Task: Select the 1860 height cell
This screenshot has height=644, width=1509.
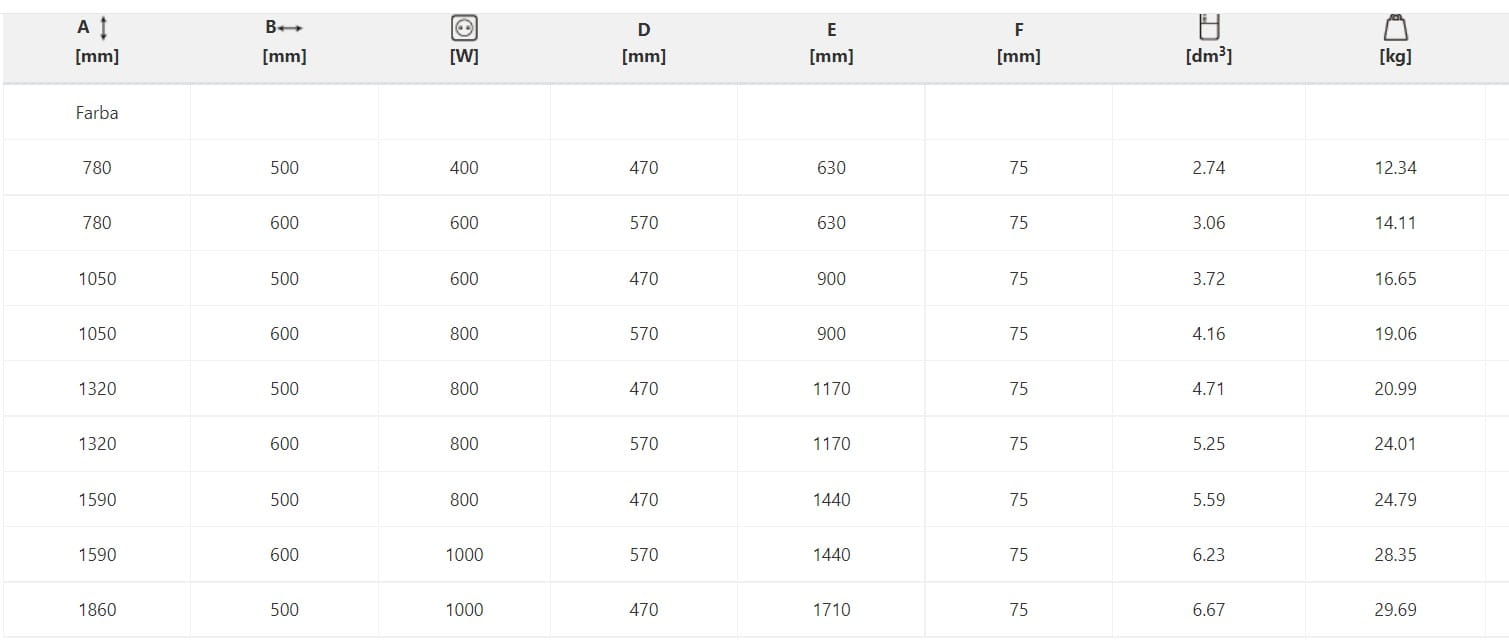Action: 97,609
